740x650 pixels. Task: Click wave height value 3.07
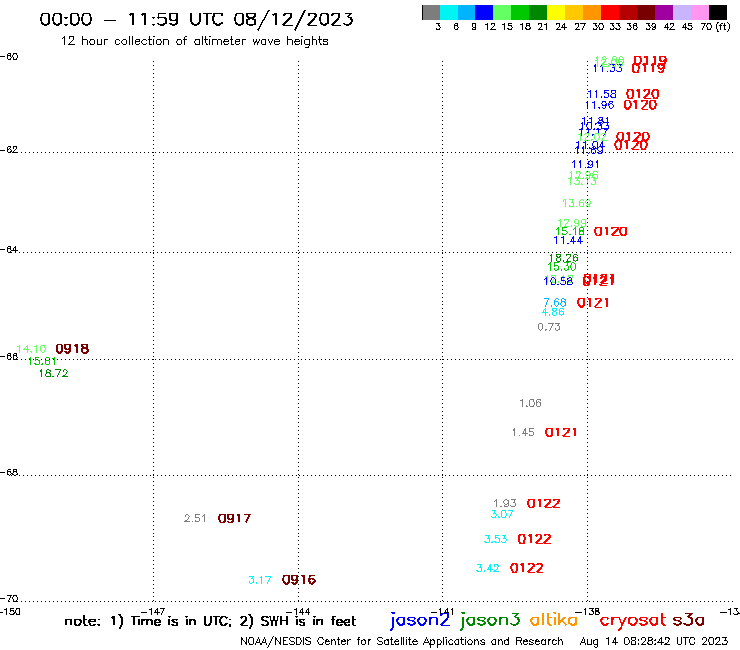pyautogui.click(x=502, y=514)
